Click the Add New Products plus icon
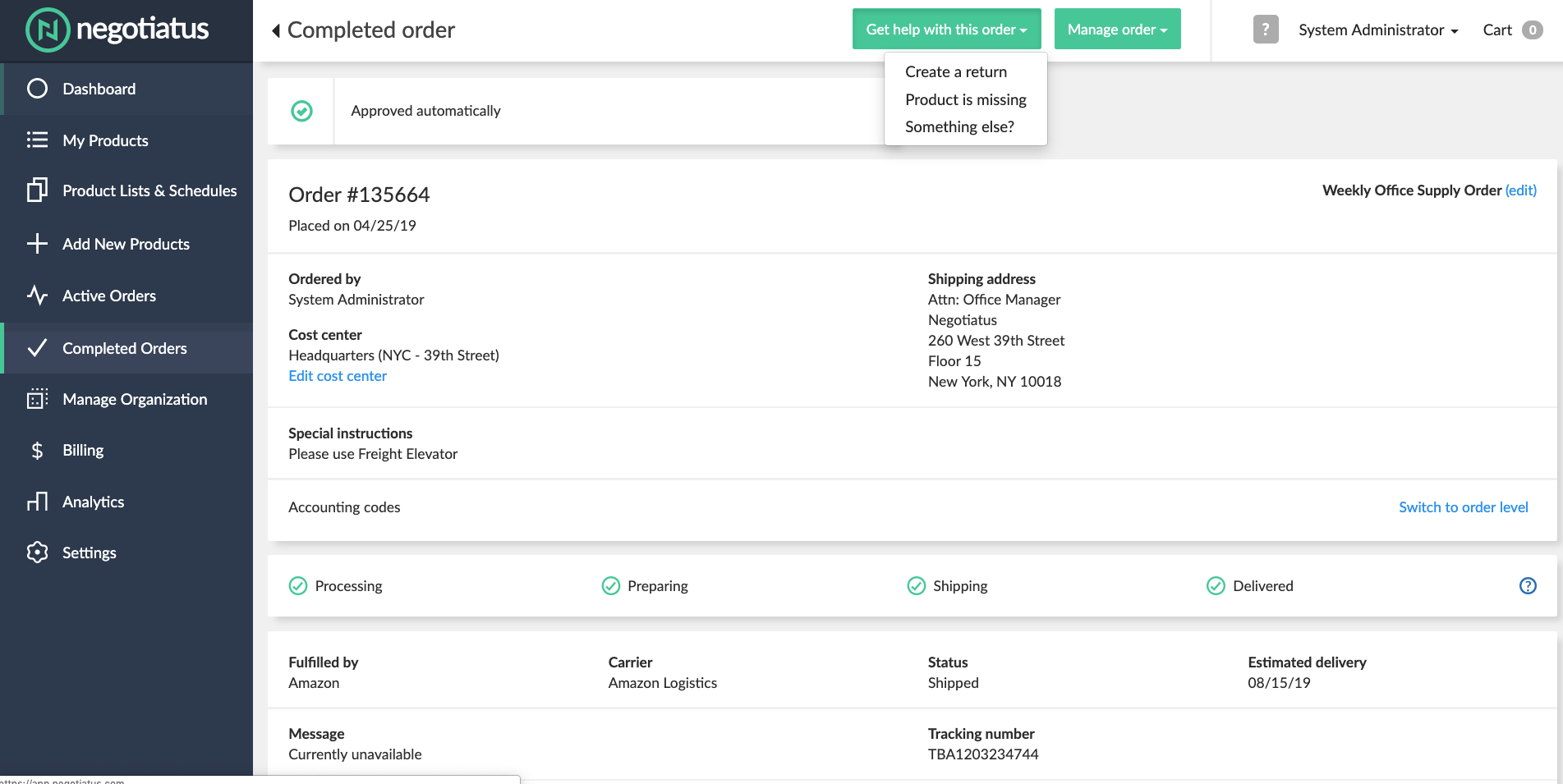1563x784 pixels. [37, 244]
